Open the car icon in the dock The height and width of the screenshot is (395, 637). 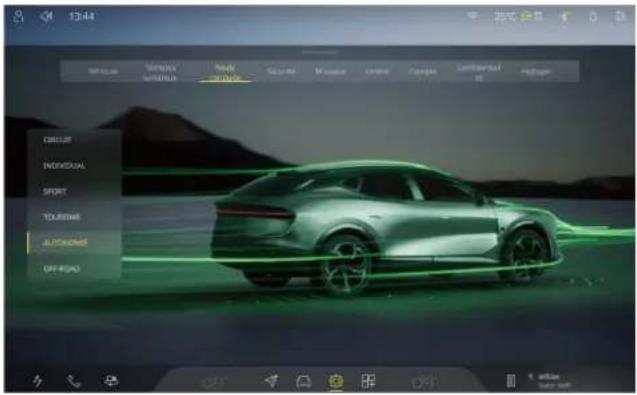coord(303,381)
